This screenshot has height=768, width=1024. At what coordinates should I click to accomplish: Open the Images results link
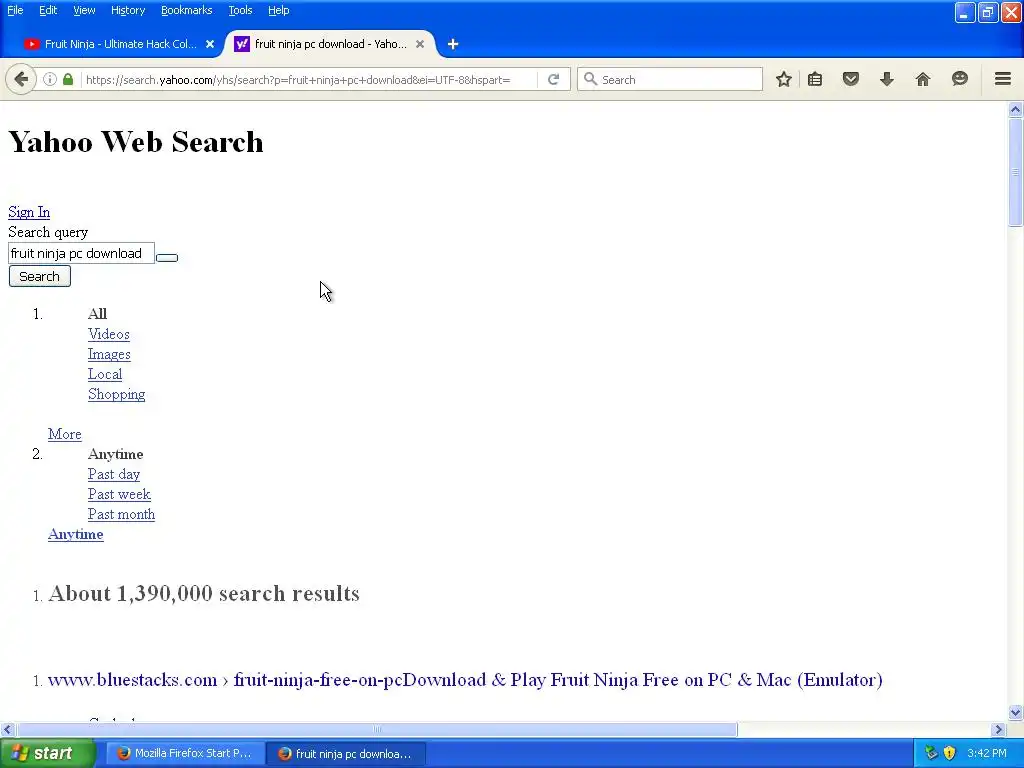pos(109,355)
